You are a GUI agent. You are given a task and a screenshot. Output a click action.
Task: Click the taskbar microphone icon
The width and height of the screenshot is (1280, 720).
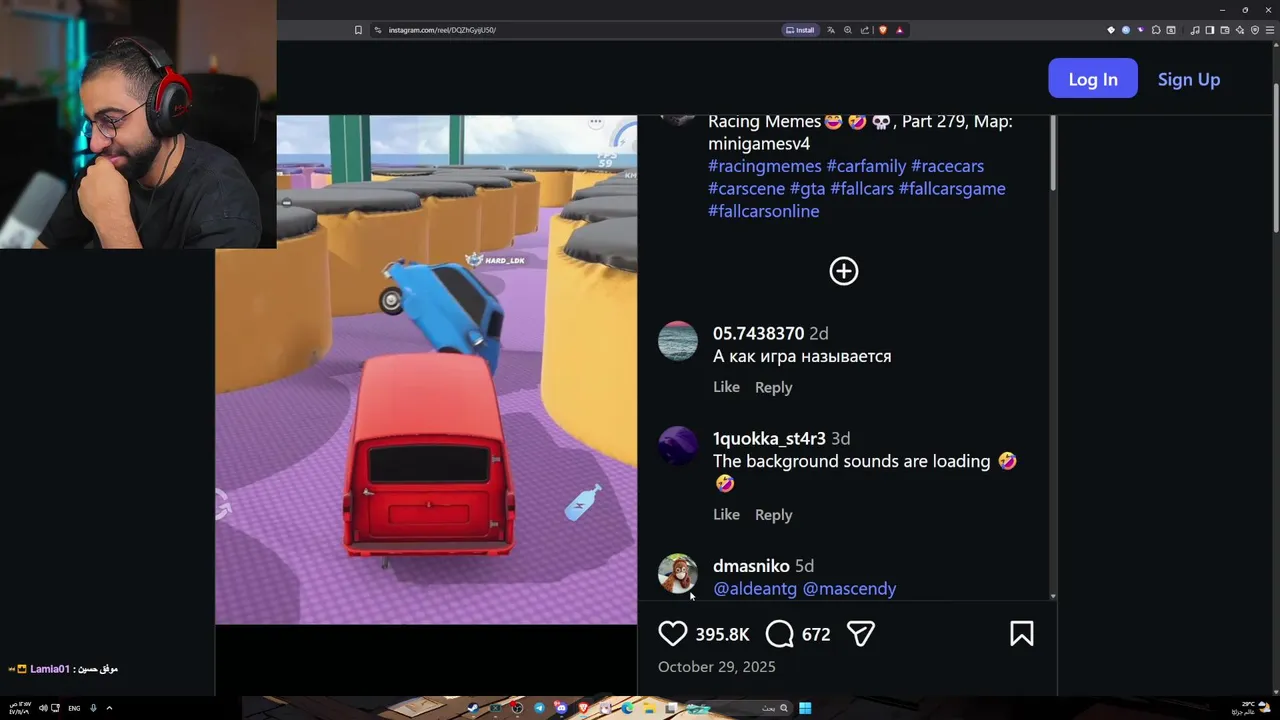(93, 708)
